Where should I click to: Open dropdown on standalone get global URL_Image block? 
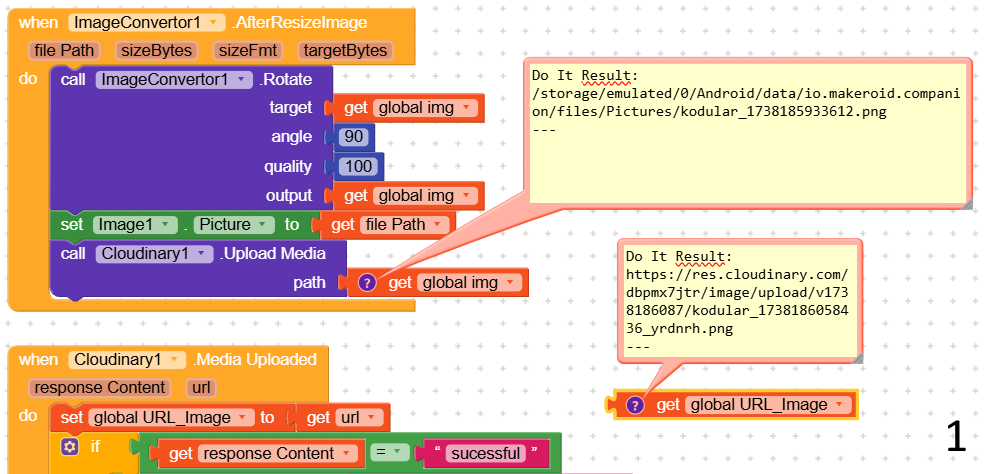pos(839,404)
